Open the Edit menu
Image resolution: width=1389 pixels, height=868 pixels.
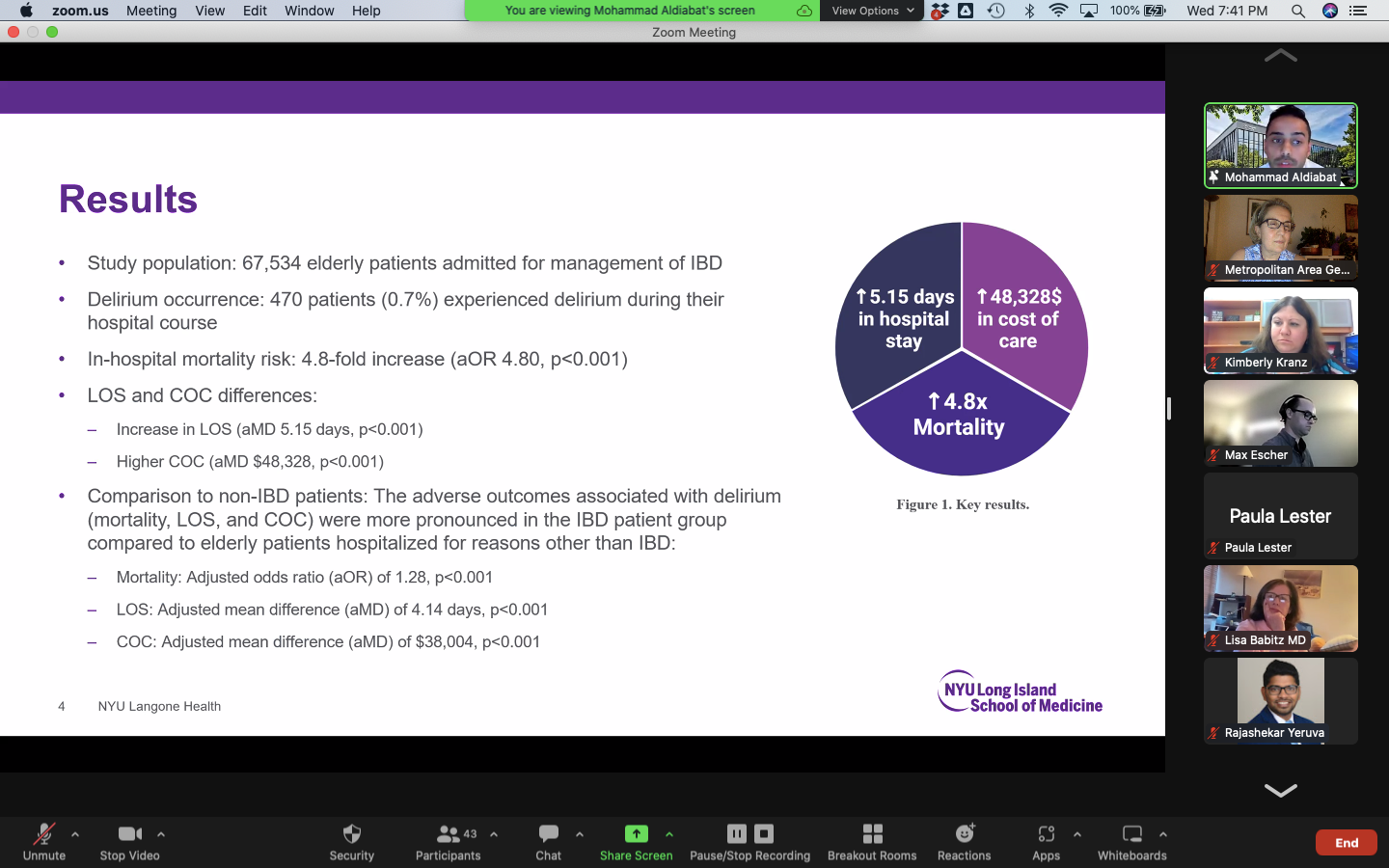point(255,11)
